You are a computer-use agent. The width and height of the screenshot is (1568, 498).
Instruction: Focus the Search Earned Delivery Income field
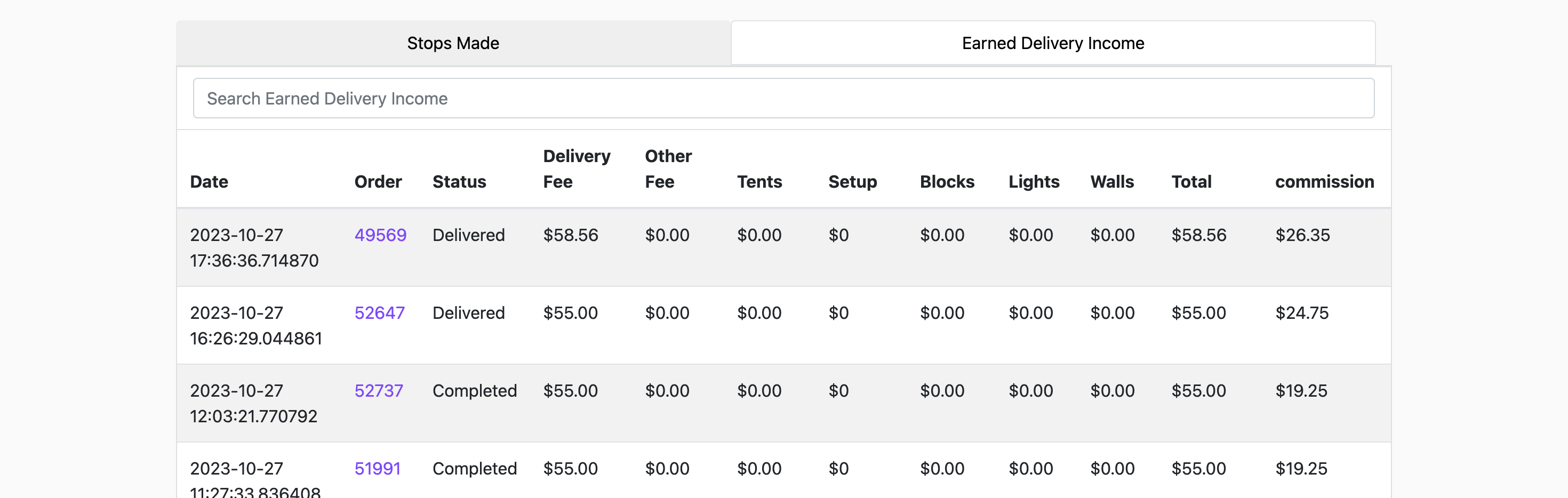783,98
